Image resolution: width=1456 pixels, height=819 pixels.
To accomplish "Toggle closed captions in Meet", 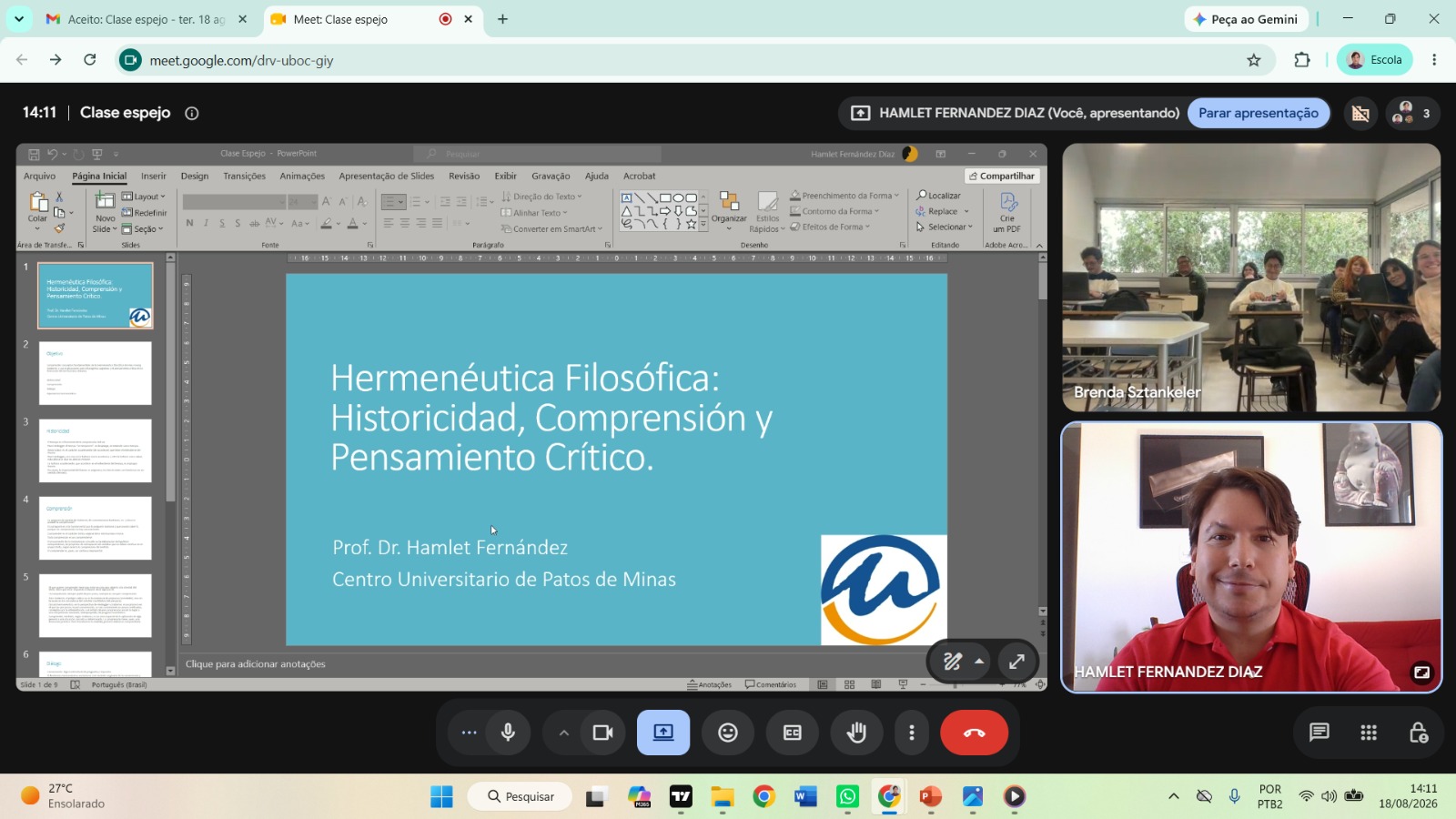I will pos(793,733).
